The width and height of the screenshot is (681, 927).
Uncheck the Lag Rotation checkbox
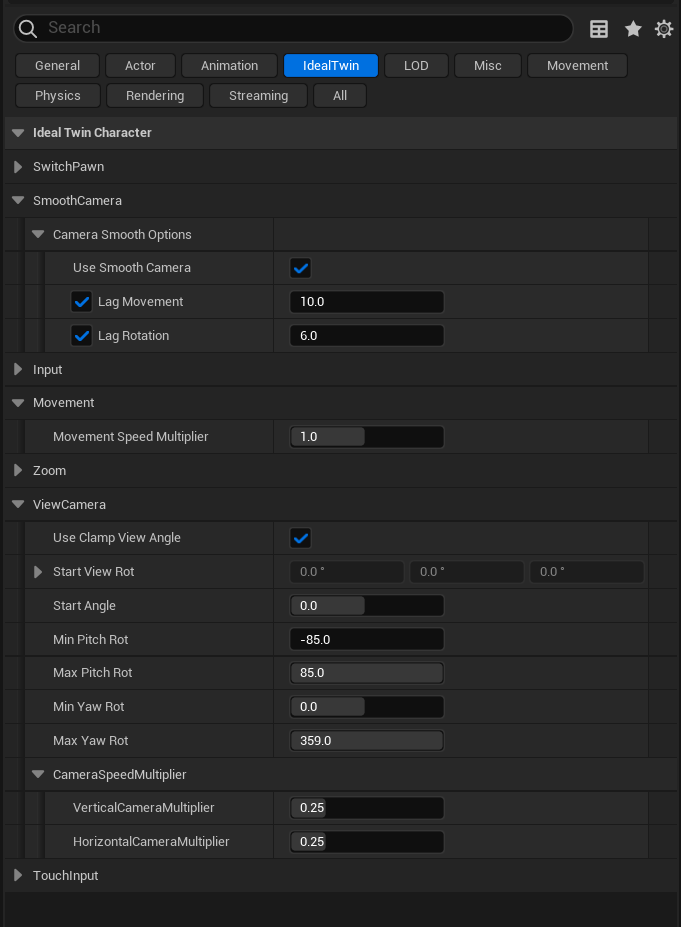click(82, 336)
